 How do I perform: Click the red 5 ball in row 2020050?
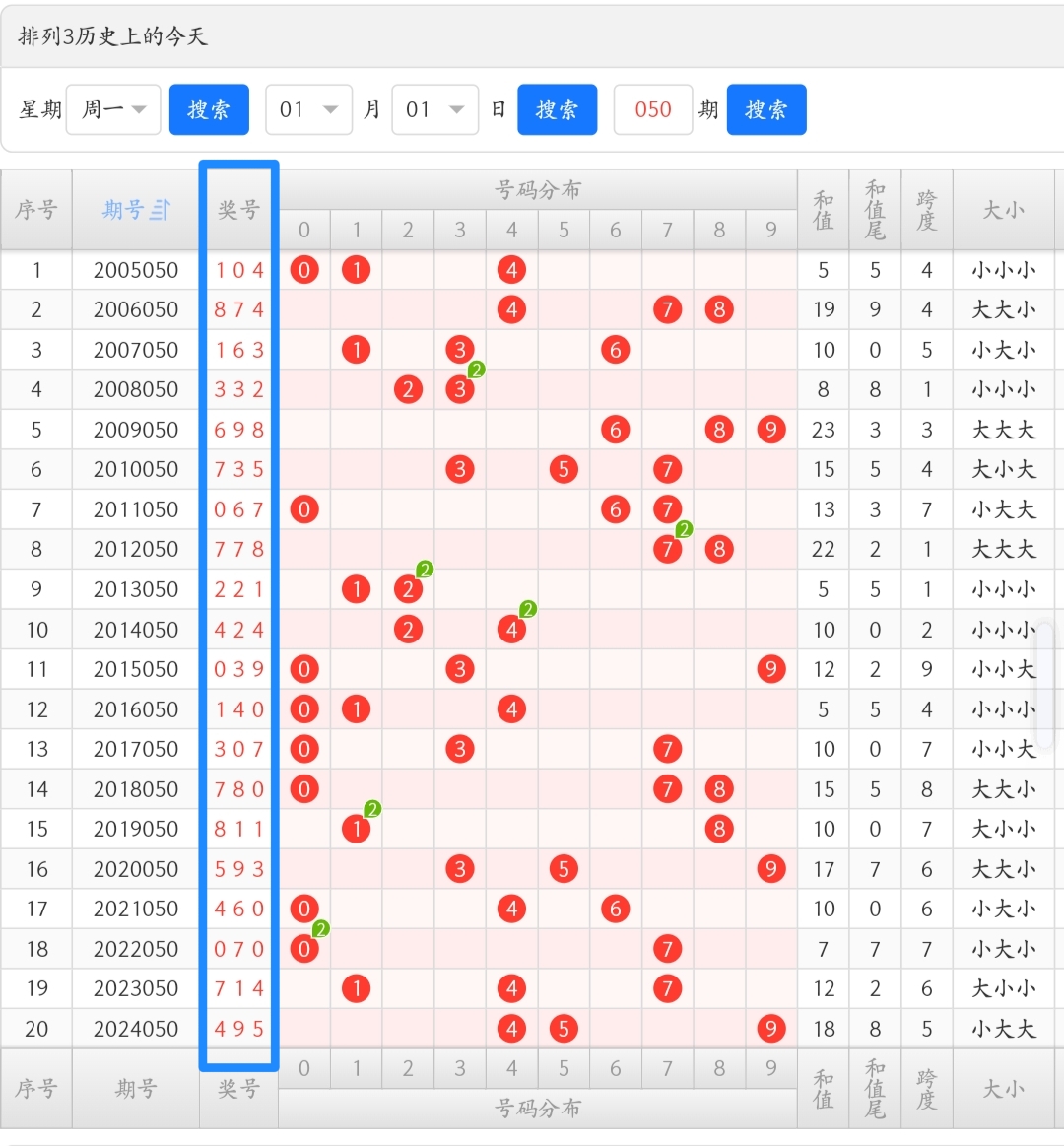564,869
